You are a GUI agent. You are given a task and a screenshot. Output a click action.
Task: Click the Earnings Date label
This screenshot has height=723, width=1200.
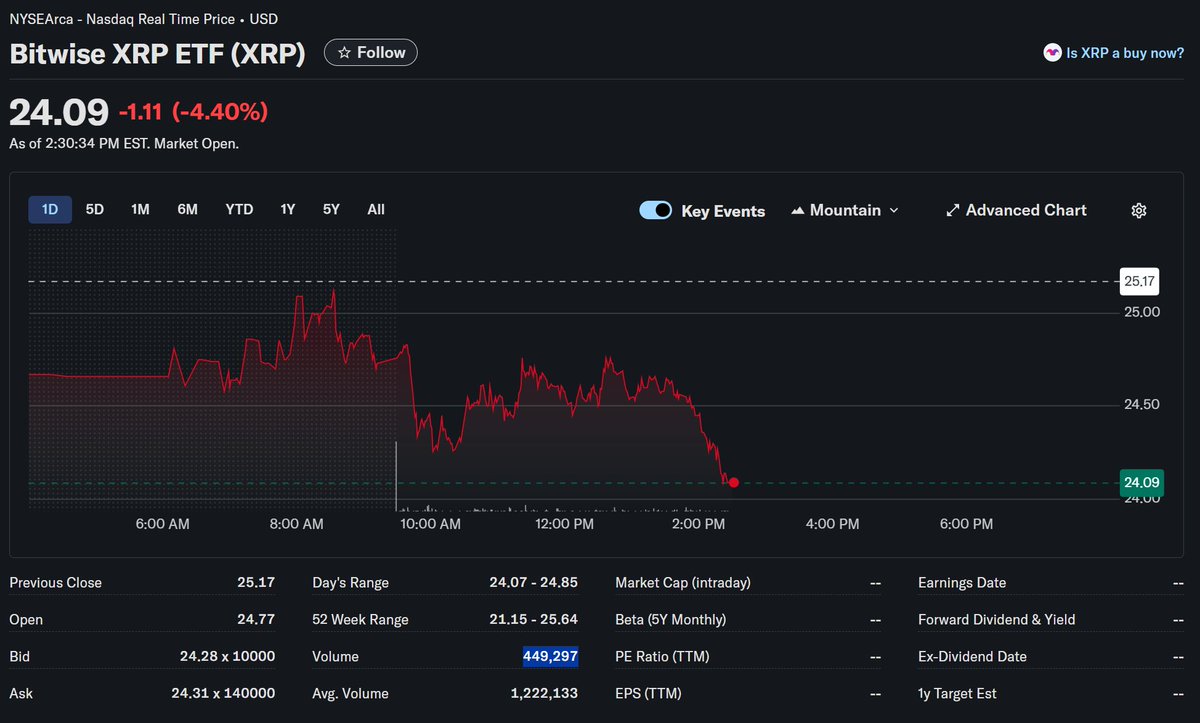pyautogui.click(x=962, y=583)
